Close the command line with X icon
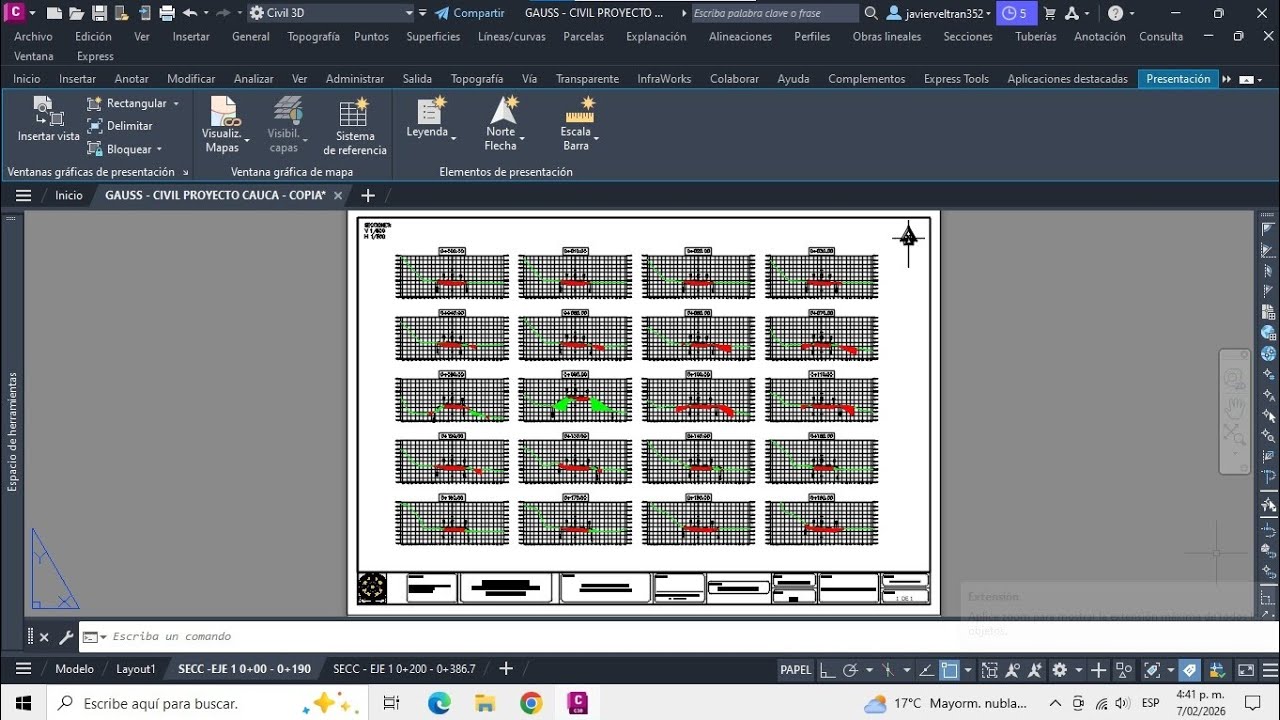This screenshot has height=720, width=1280. (x=44, y=636)
